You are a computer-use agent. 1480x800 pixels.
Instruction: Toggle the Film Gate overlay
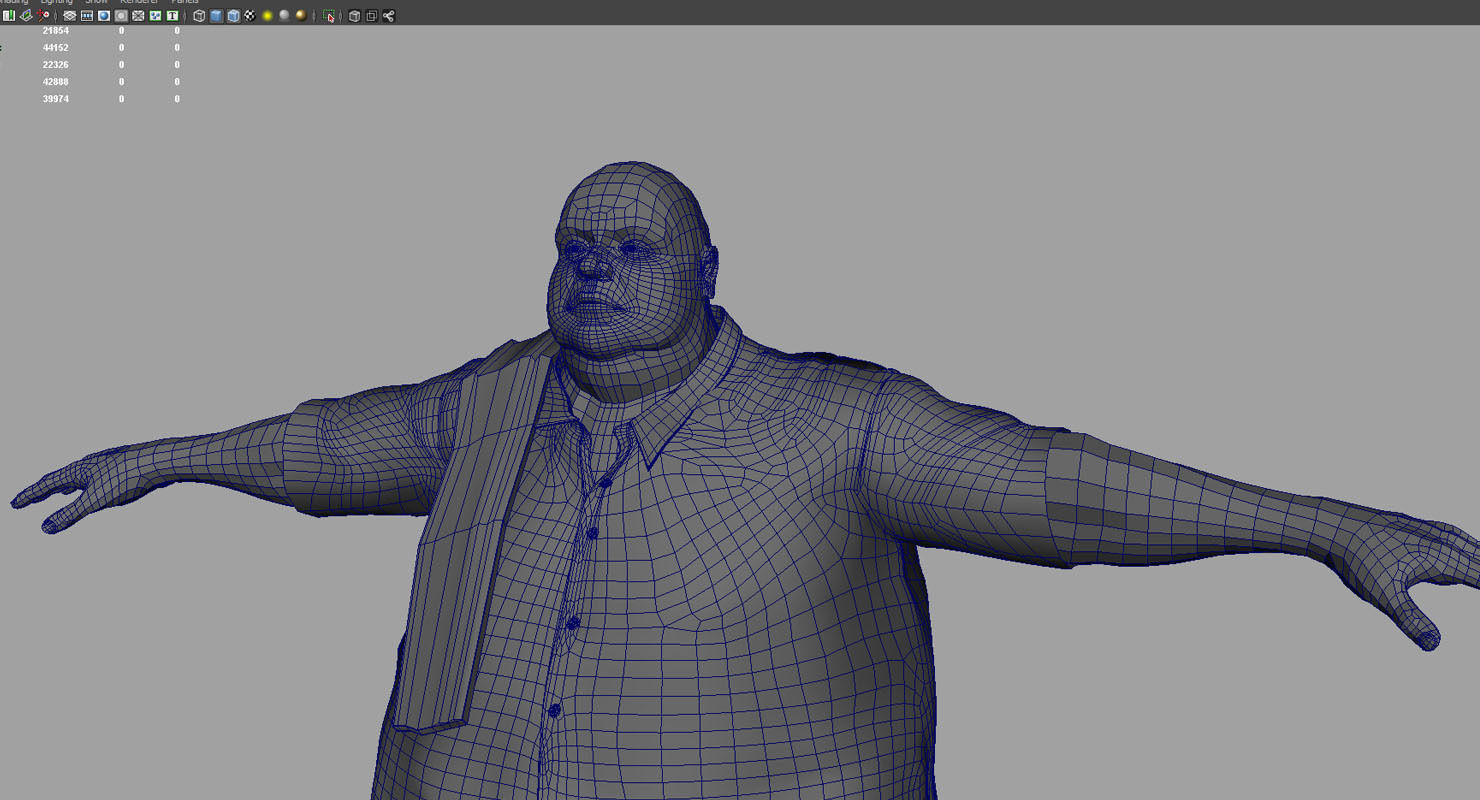point(87,16)
